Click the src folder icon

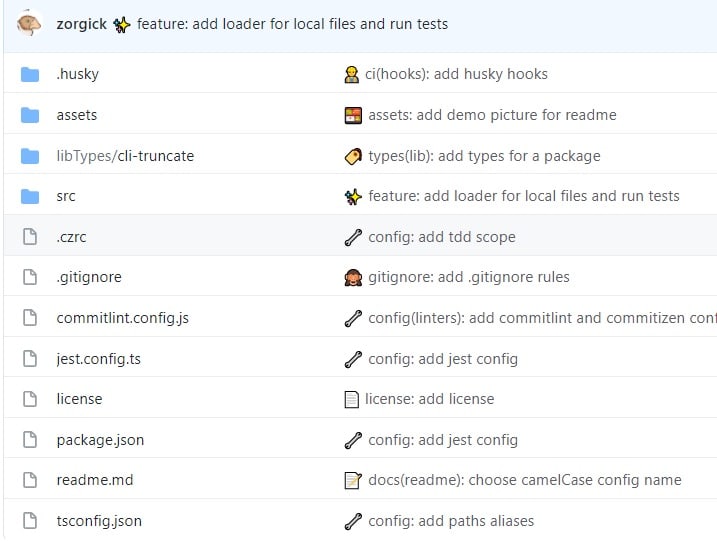30,196
